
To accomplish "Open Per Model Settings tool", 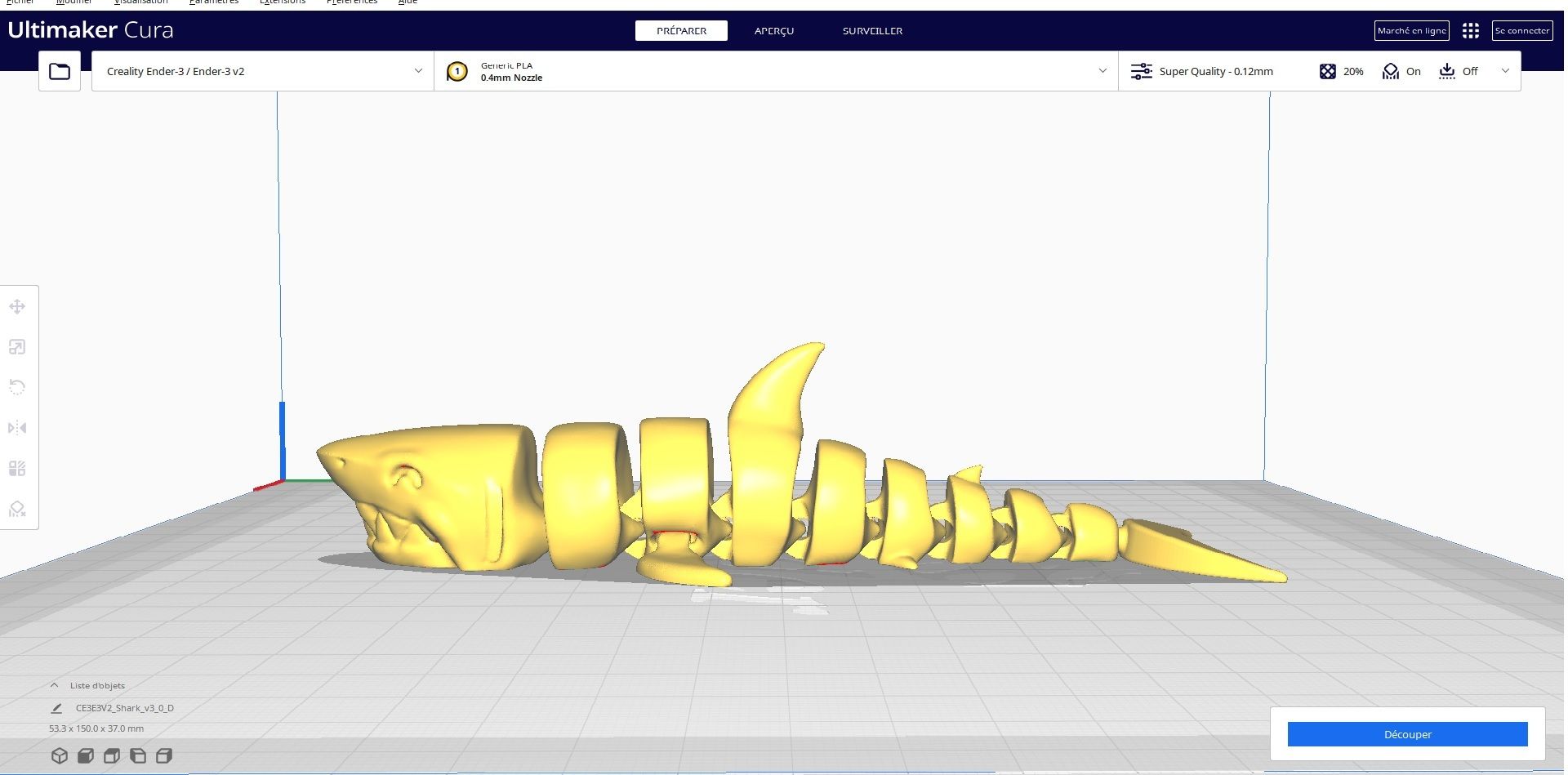I will point(17,468).
